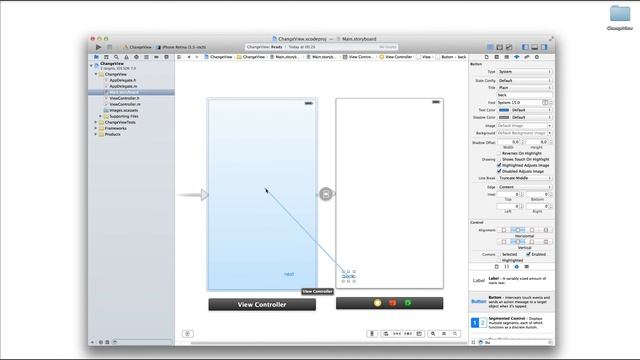640x360 pixels.
Task: Click the segue circle between the two scenes
Action: [x=326, y=194]
